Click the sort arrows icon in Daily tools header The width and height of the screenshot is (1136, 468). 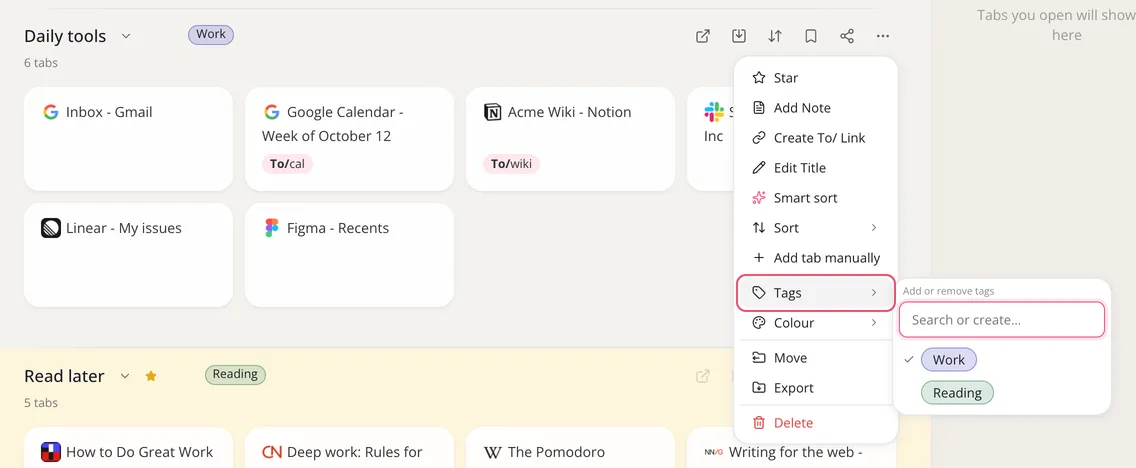774,36
